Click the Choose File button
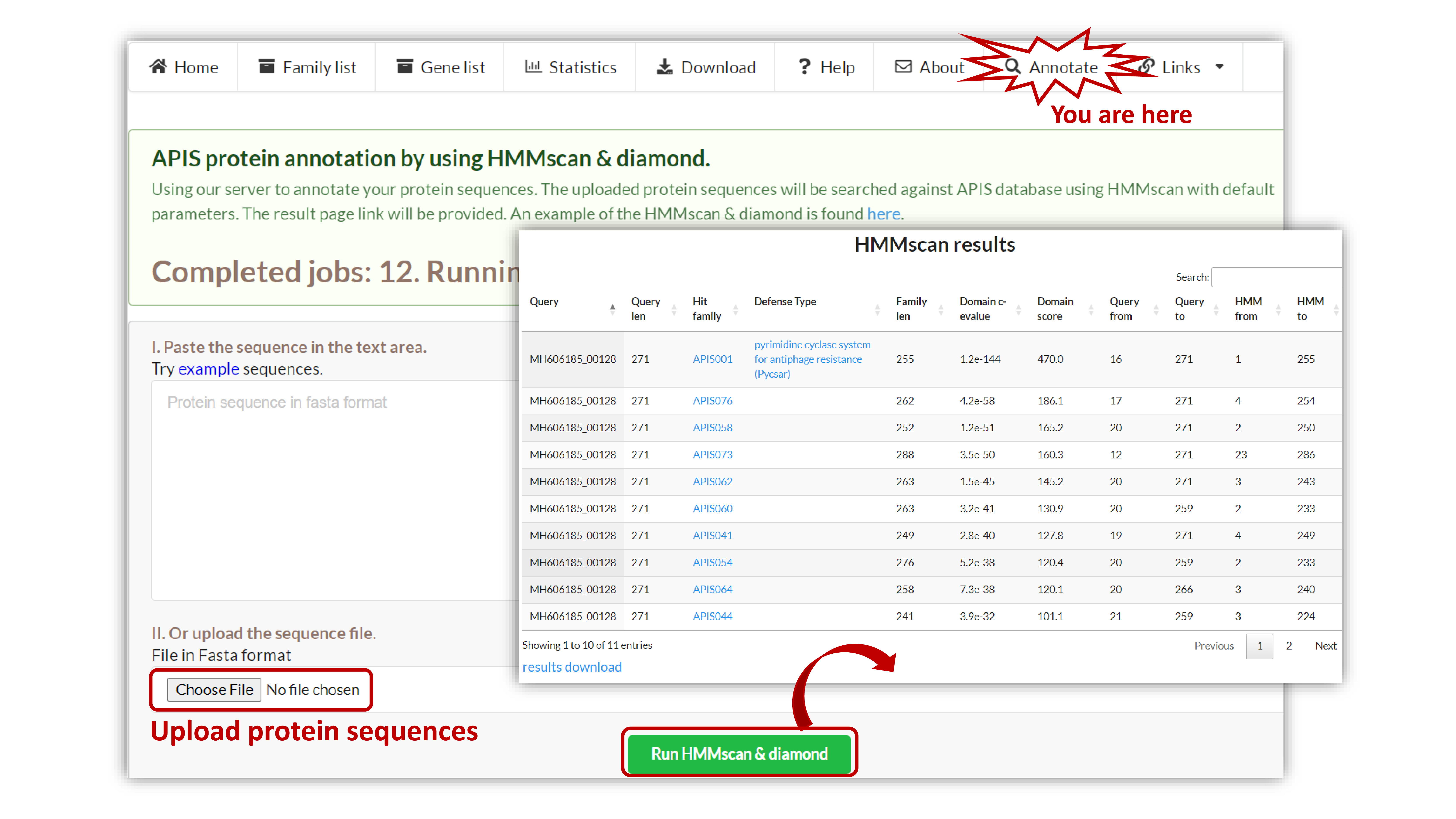Viewport: 1456px width, 819px height. 214,689
